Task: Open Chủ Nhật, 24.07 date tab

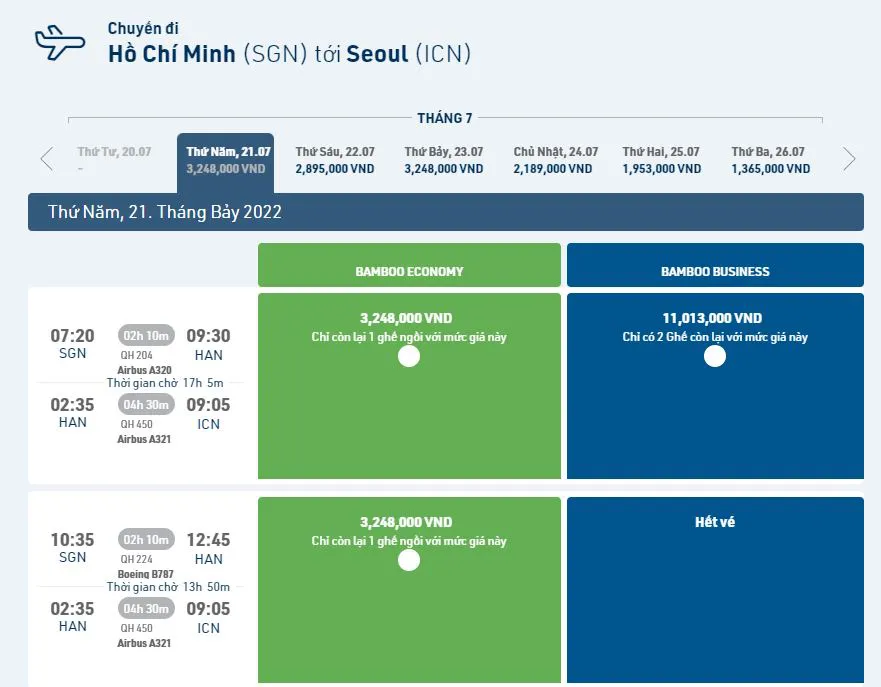Action: 555,160
